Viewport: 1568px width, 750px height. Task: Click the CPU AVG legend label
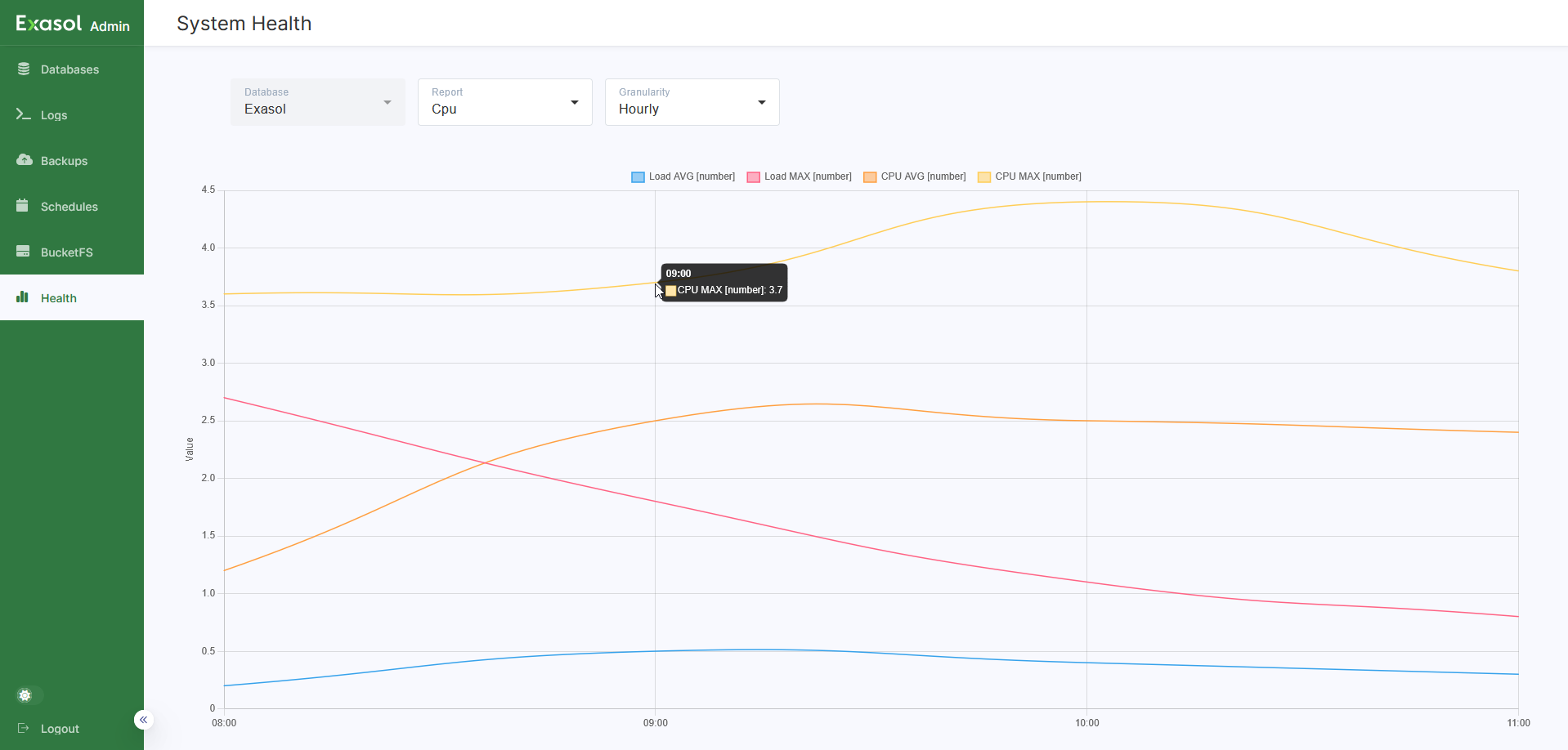tap(923, 176)
